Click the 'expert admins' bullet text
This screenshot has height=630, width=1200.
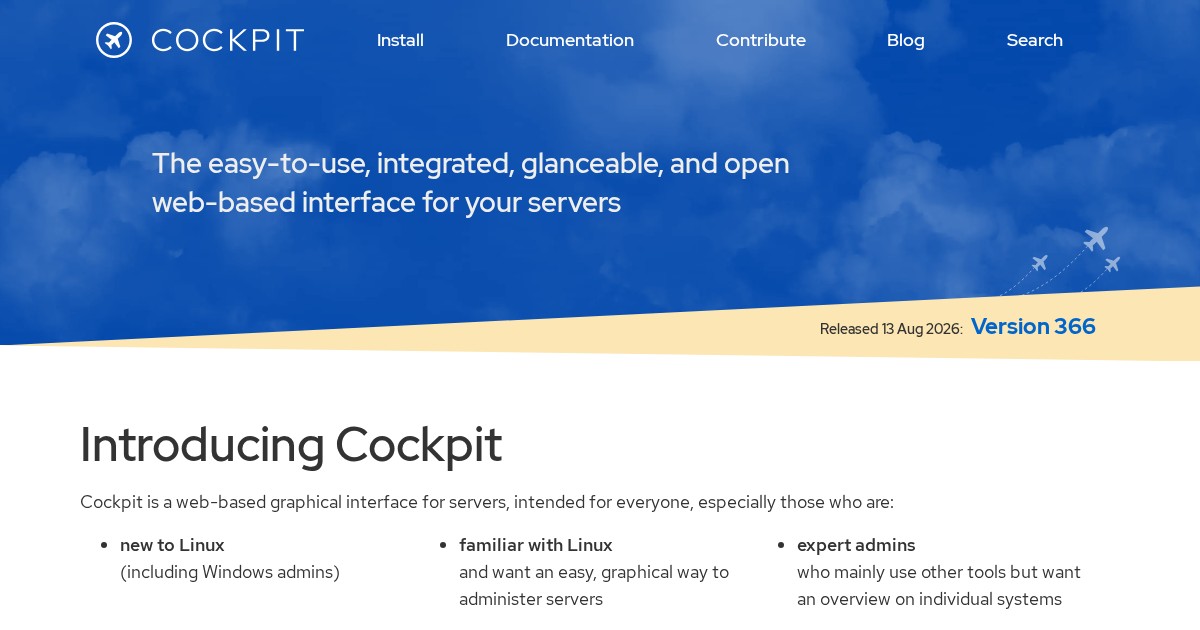[x=856, y=545]
